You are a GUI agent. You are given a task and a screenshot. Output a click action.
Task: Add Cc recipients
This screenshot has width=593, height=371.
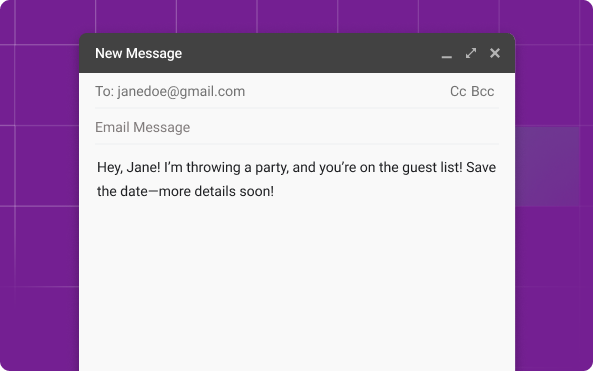pyautogui.click(x=458, y=91)
